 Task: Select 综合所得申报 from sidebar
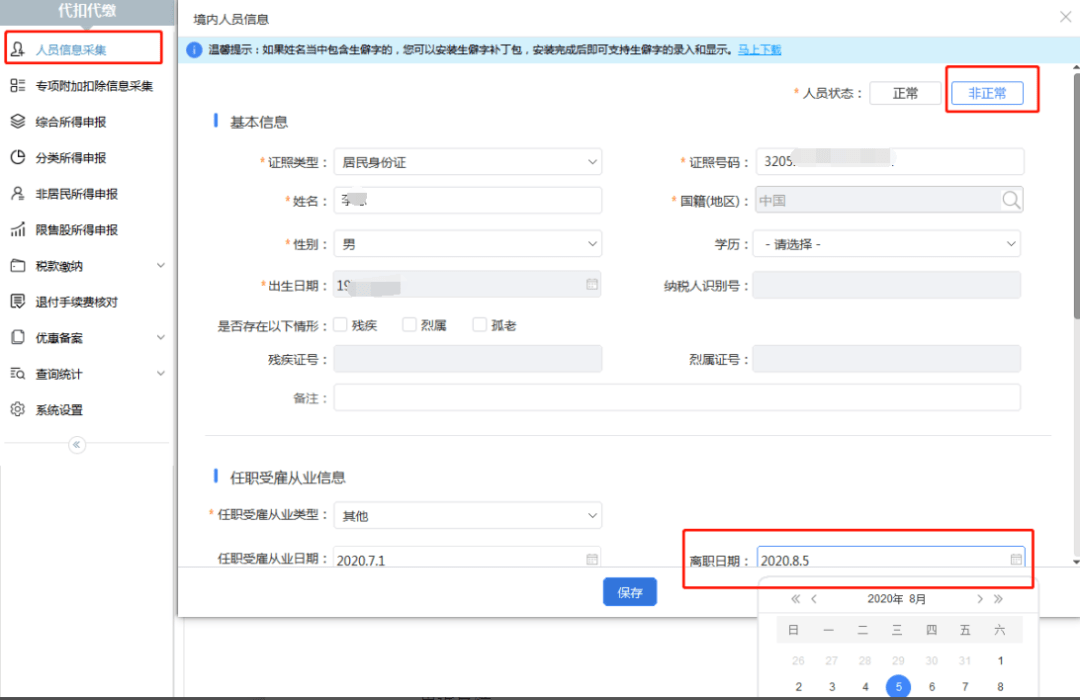tap(70, 122)
